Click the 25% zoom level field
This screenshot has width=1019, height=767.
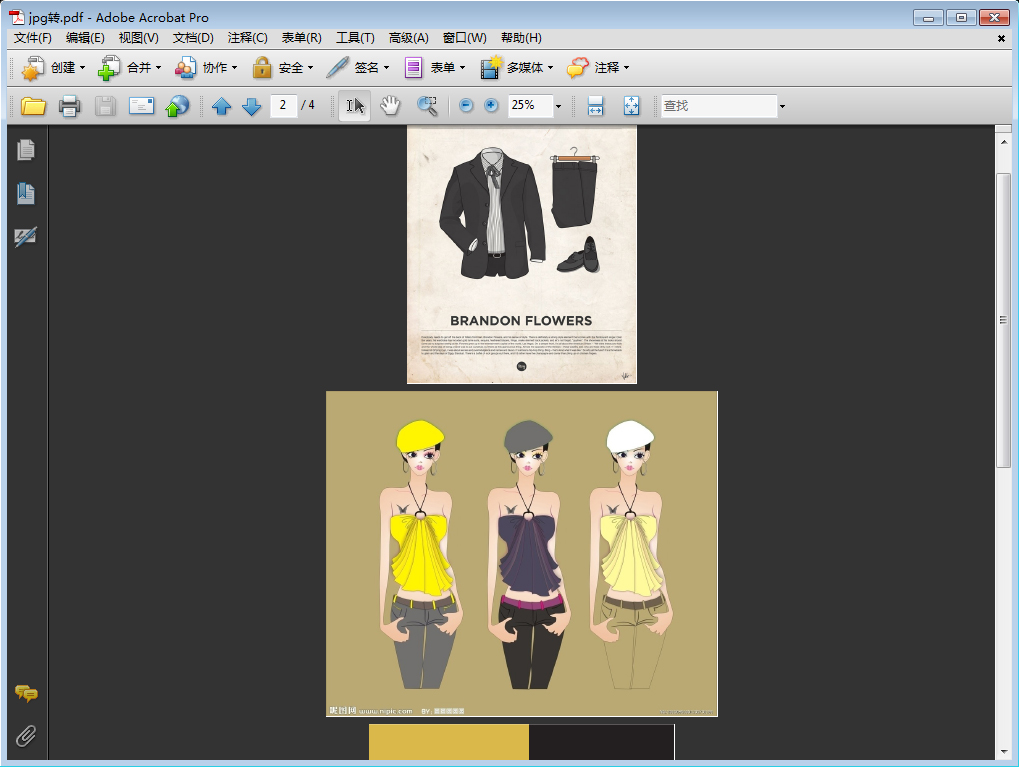530,105
